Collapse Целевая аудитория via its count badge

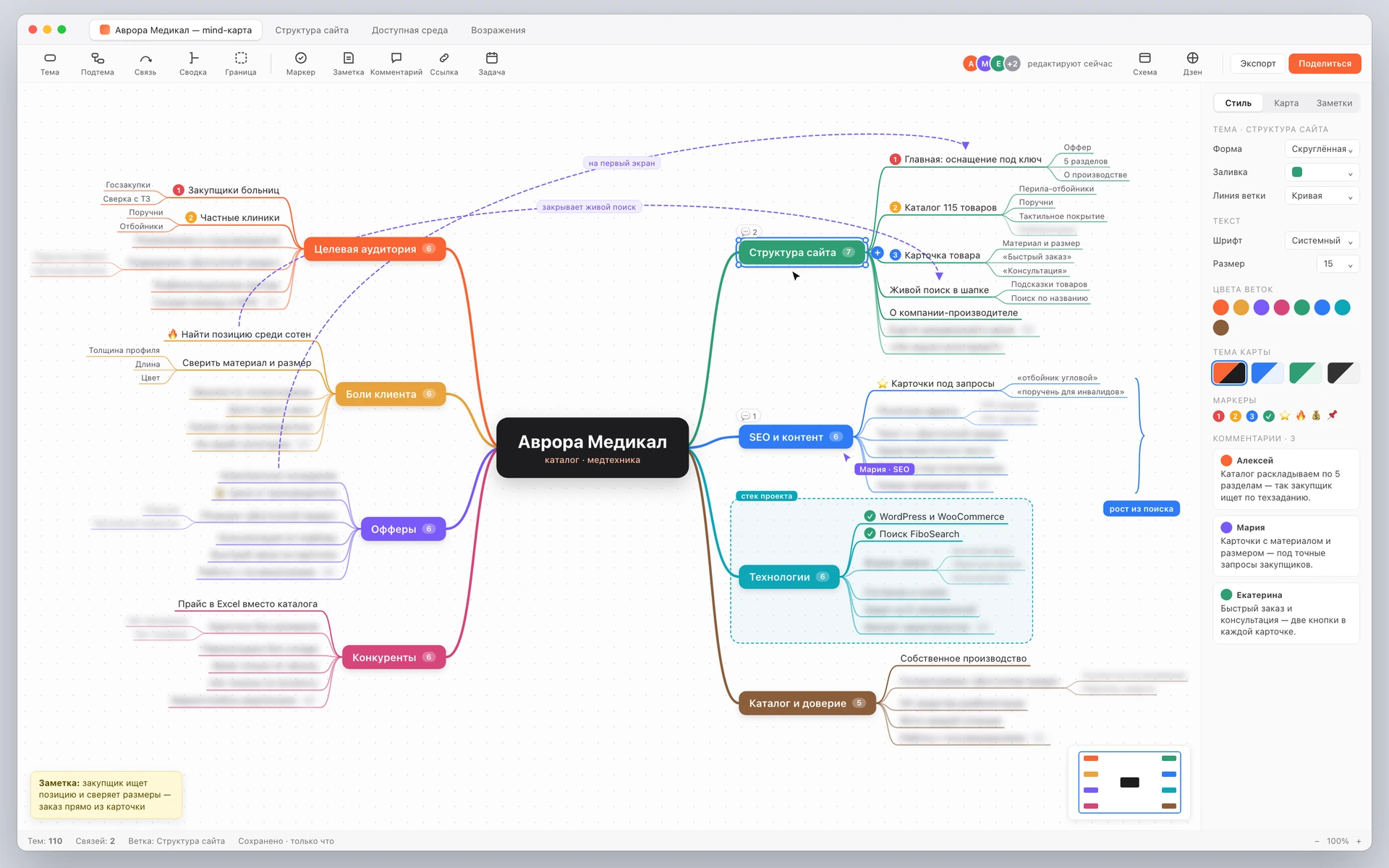pyautogui.click(x=429, y=249)
